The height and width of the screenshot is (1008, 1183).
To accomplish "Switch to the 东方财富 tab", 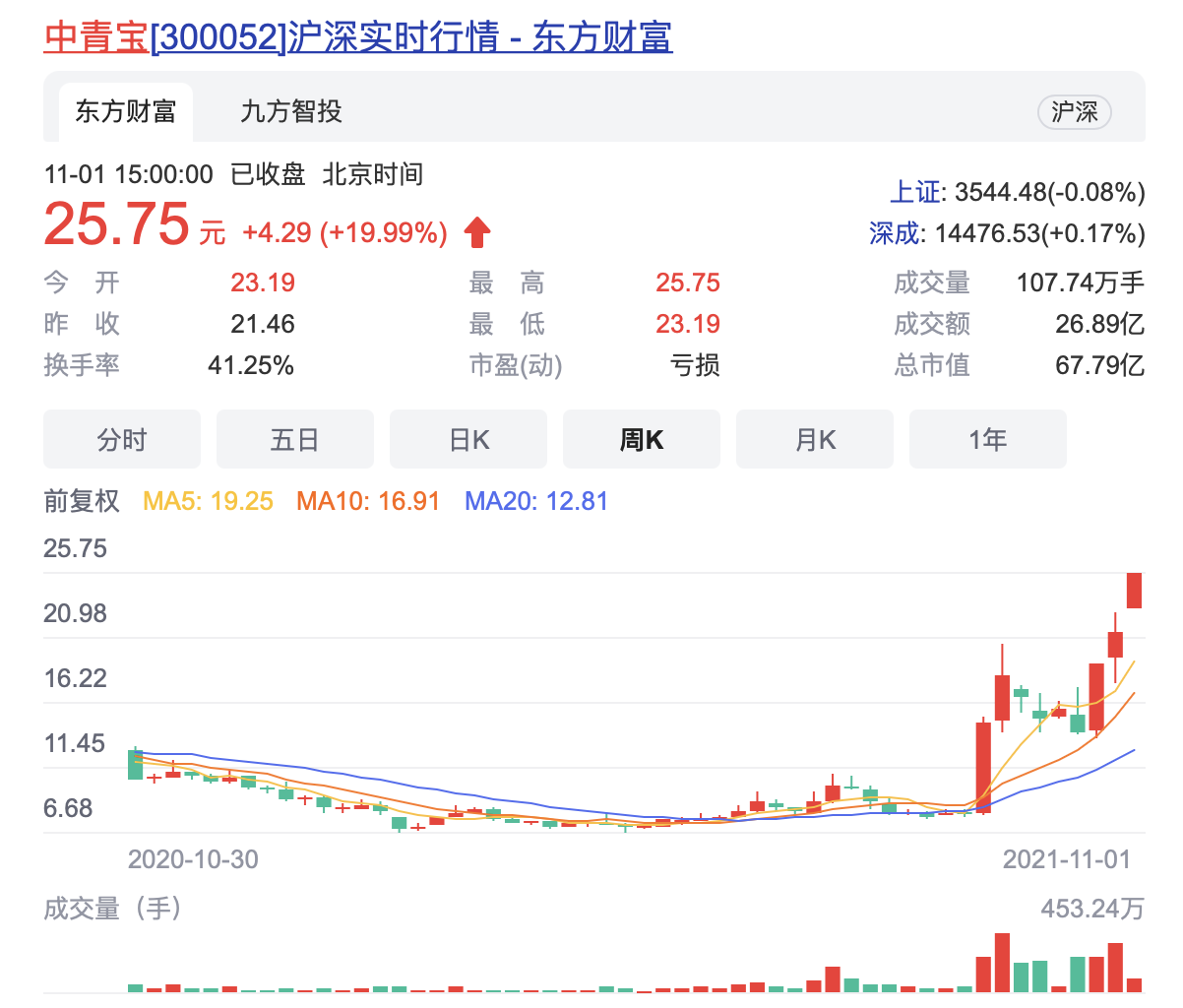I will 125,112.
